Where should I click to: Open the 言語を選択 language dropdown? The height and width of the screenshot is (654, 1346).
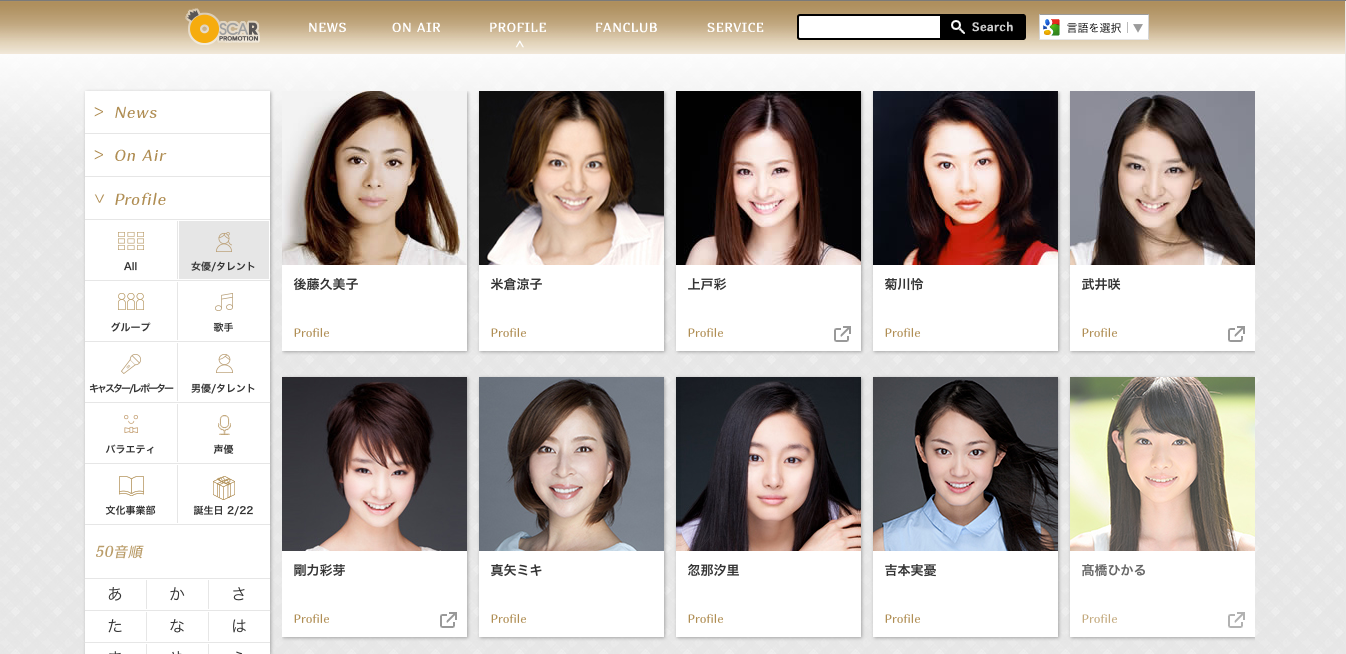1094,27
